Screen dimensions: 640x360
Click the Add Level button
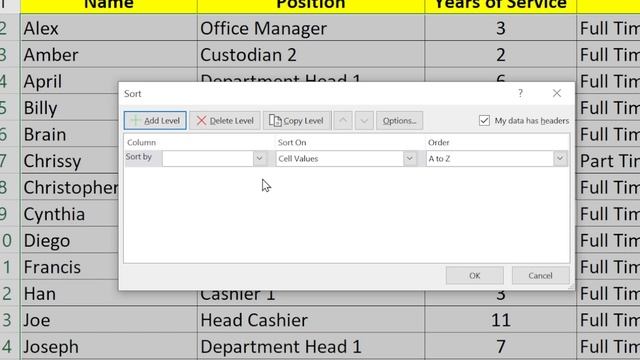155,120
